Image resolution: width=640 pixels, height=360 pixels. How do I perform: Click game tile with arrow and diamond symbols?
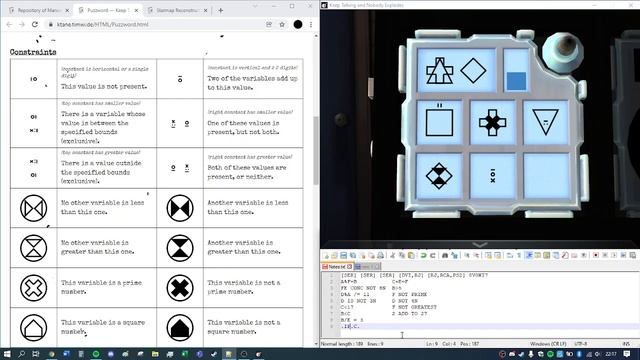click(456, 71)
